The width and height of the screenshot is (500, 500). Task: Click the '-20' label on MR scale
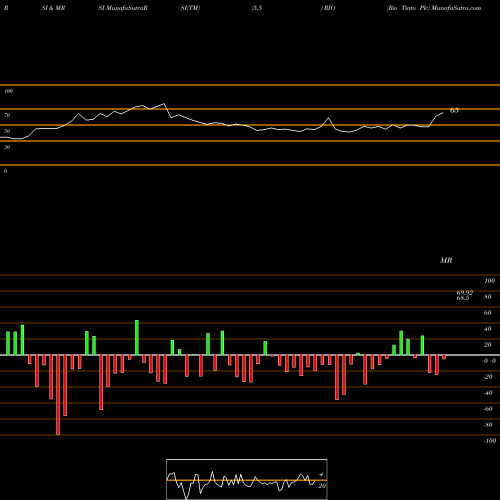point(488,377)
